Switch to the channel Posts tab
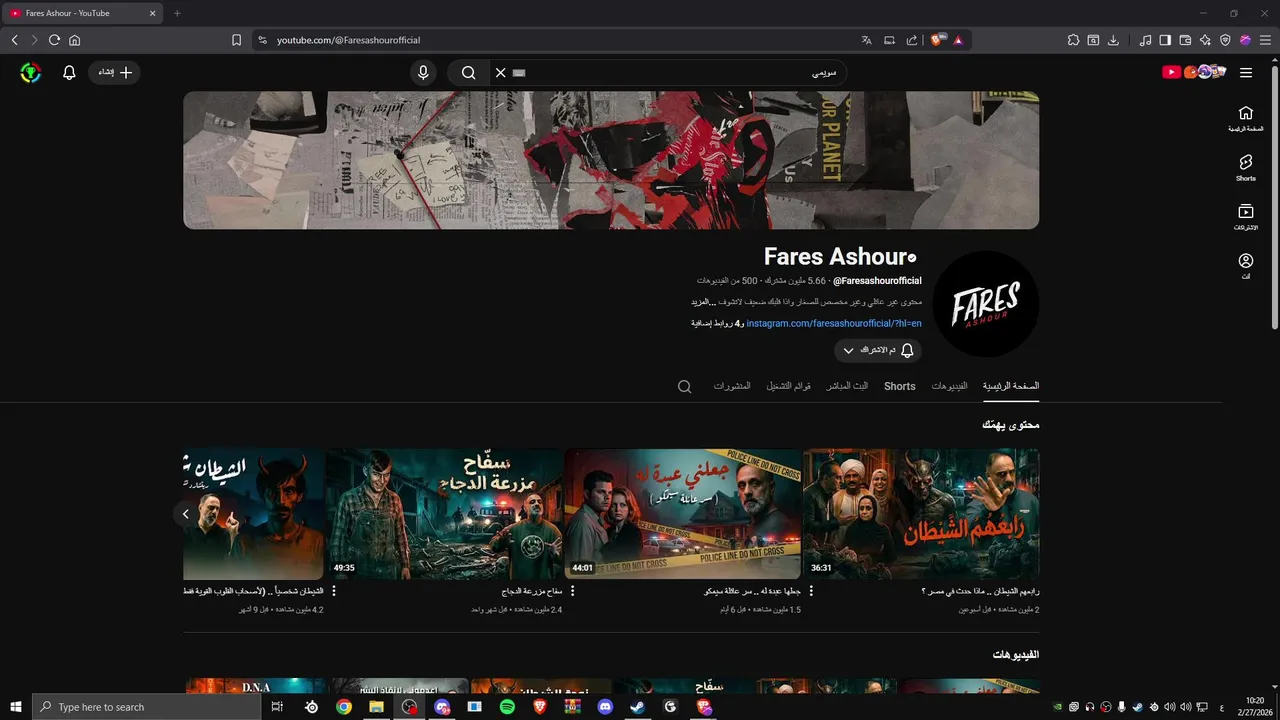1280x720 pixels. 732,386
